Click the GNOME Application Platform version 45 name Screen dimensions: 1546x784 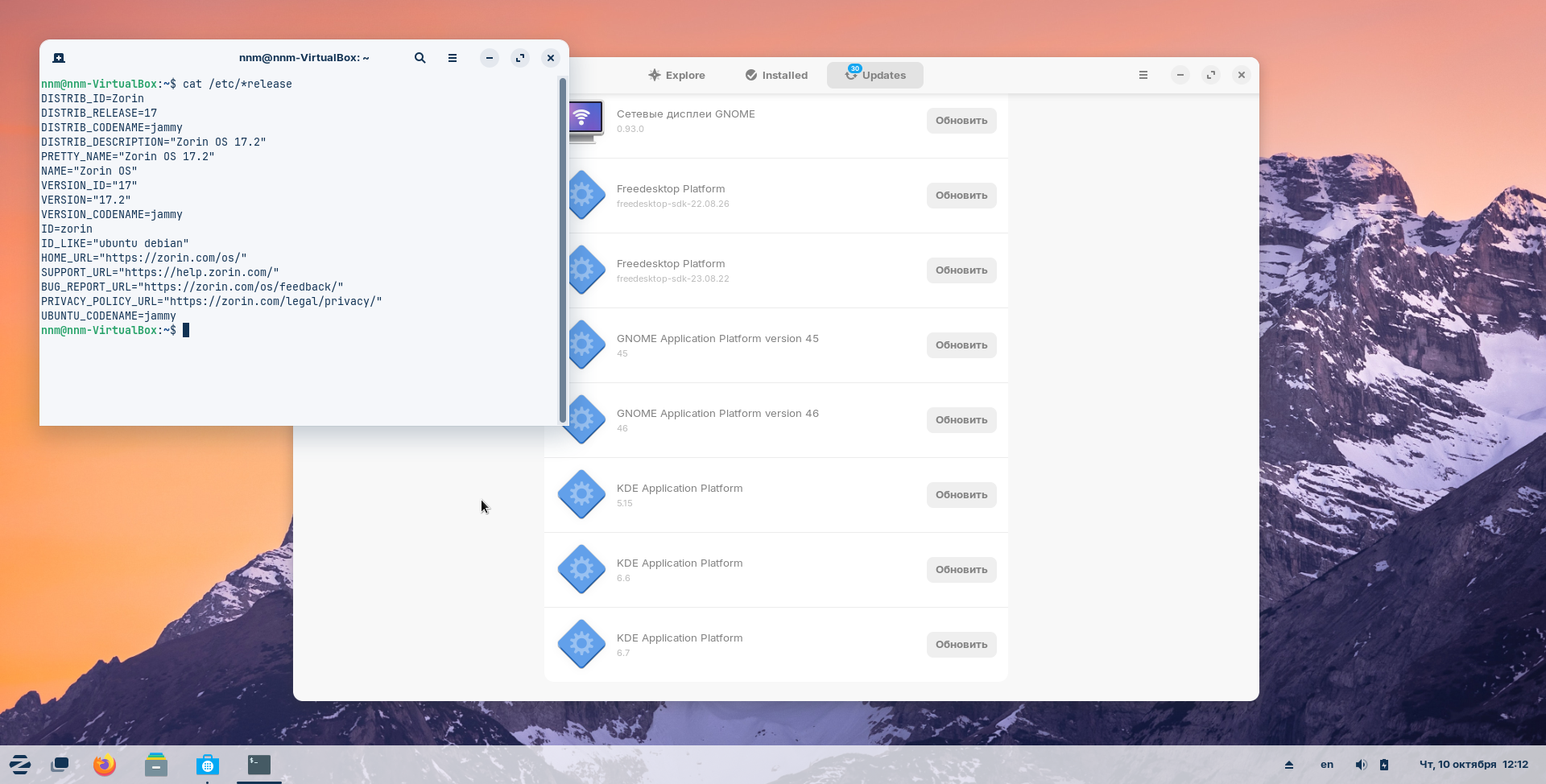point(717,339)
